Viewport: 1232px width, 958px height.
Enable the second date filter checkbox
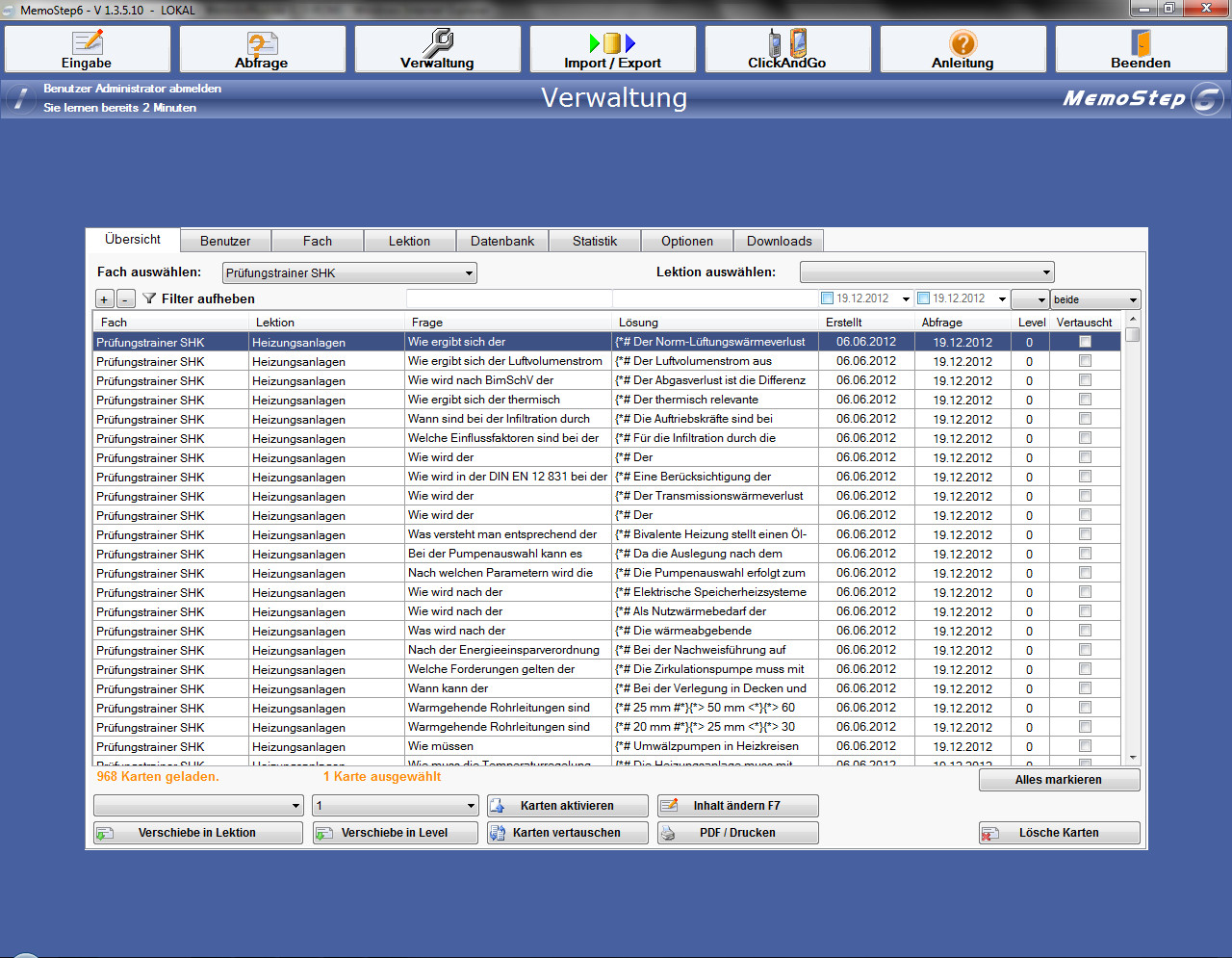pyautogui.click(x=923, y=298)
